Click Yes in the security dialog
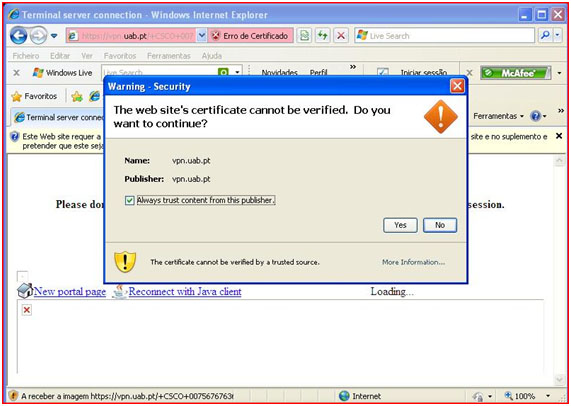Viewport: 571px width, 406px height. click(400, 225)
